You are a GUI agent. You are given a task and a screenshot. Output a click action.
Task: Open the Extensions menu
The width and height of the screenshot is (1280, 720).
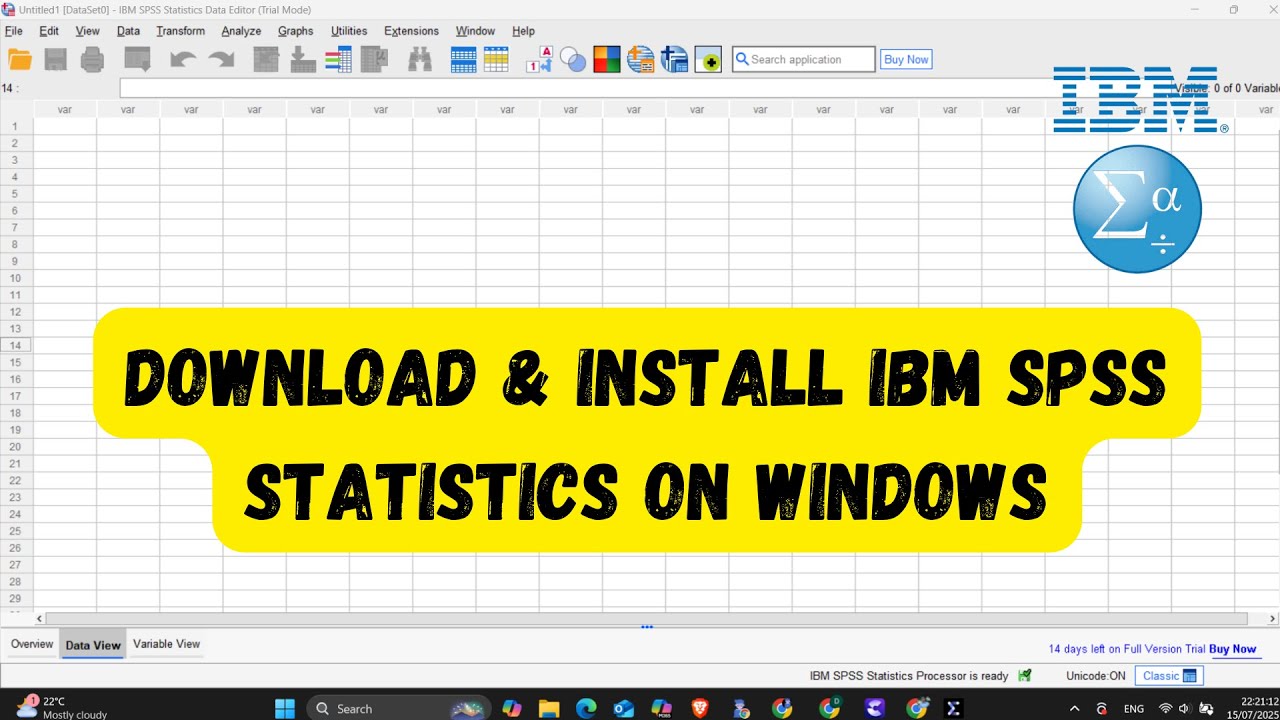[411, 31]
